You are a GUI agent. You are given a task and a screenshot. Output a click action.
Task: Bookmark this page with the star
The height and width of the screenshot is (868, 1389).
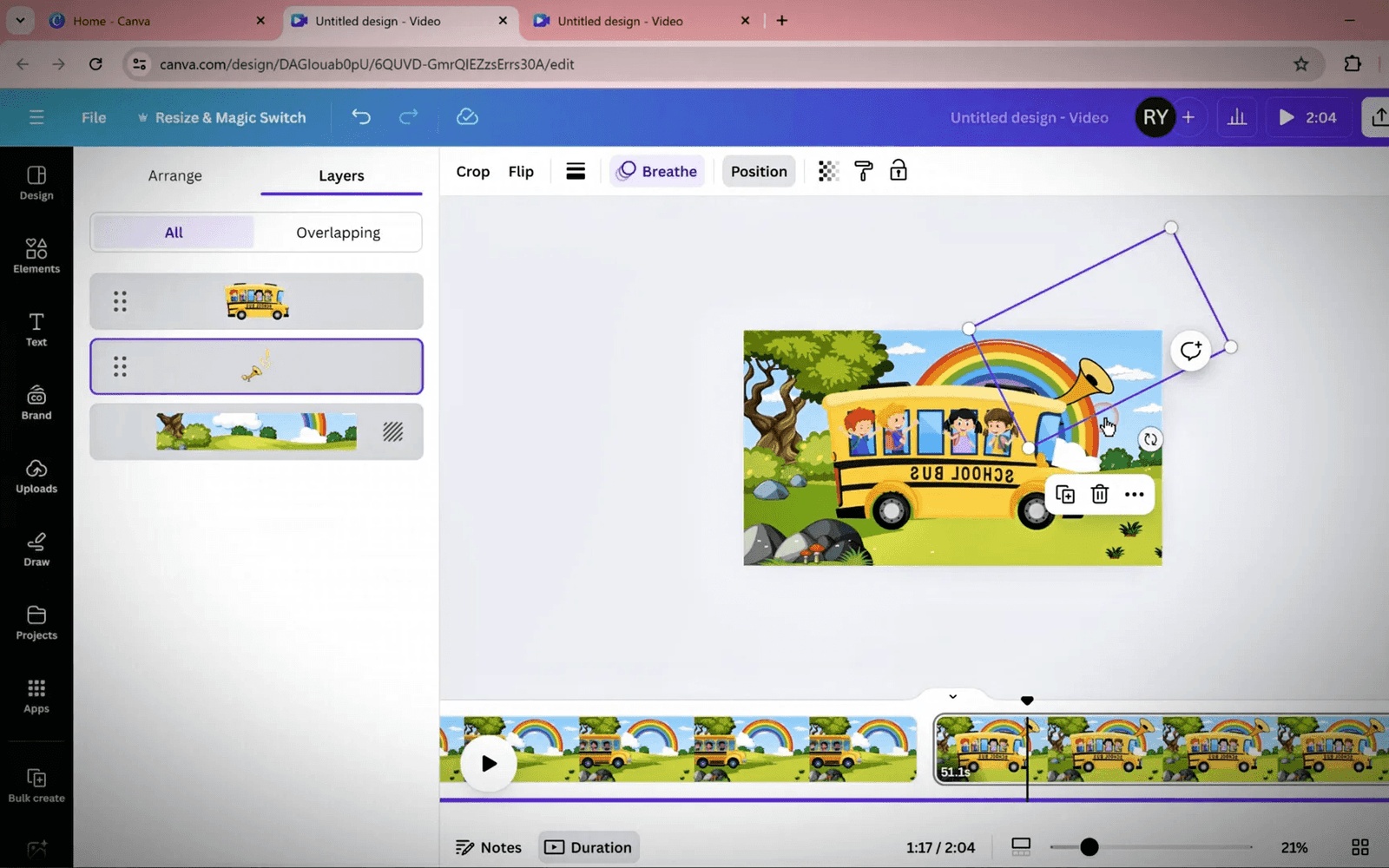click(x=1300, y=63)
